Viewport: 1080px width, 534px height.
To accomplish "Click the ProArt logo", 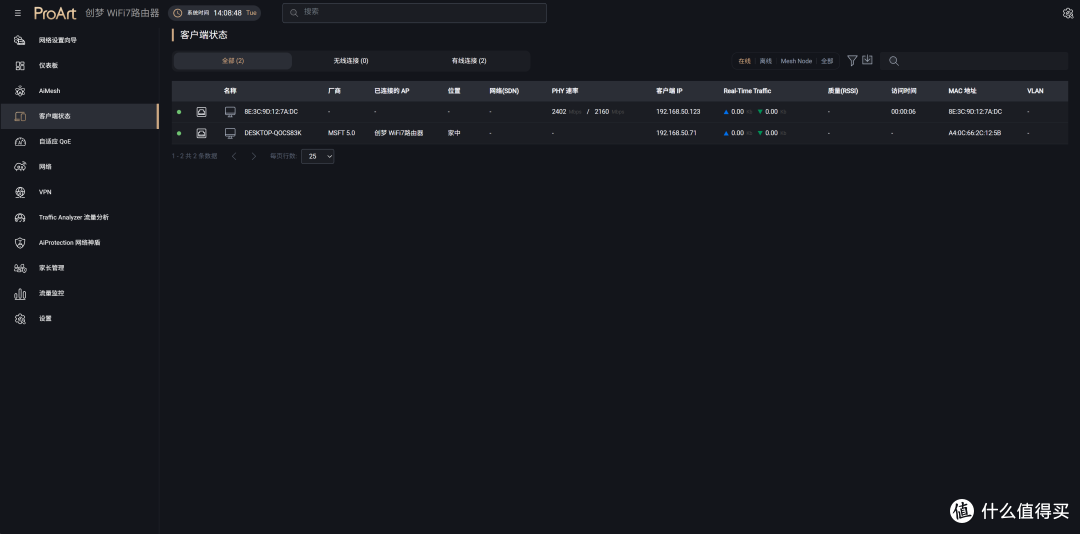I will pyautogui.click(x=55, y=13).
